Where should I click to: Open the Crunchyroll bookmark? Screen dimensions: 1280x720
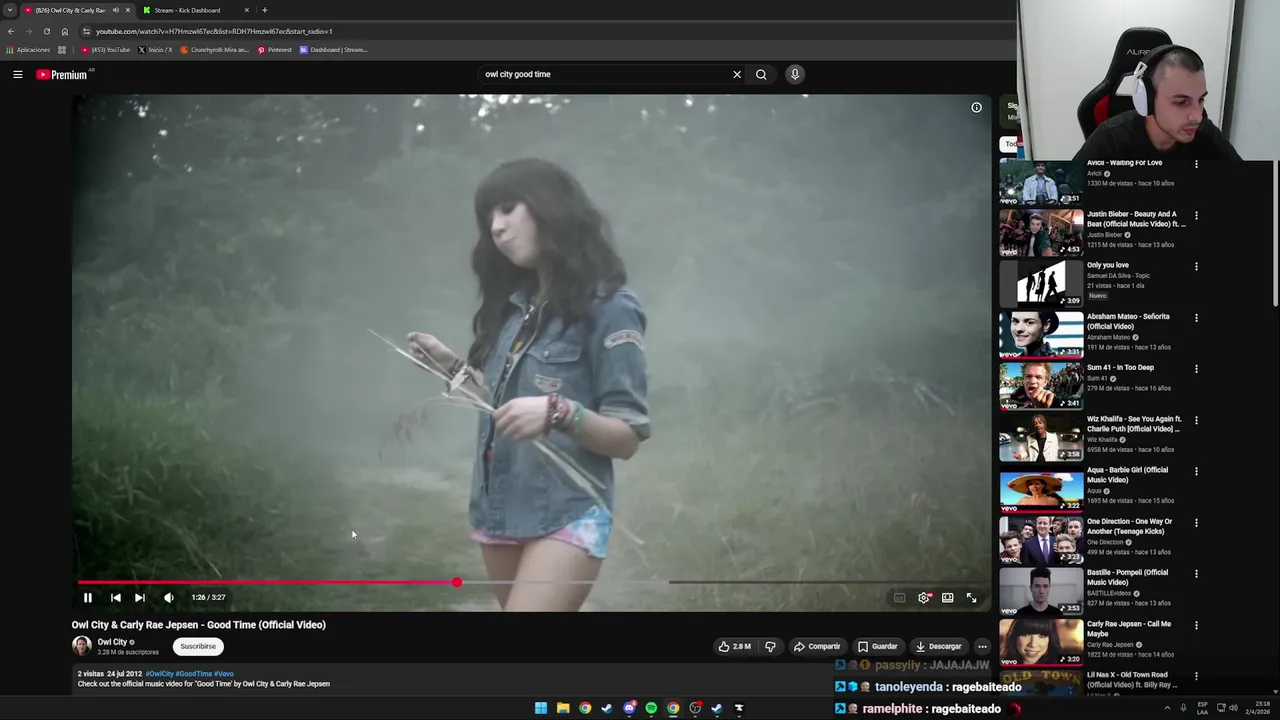[214, 50]
